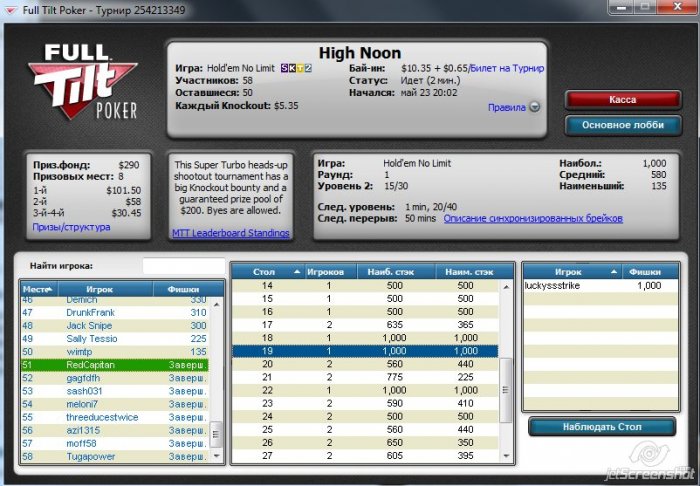
Task: Click the T game type icon
Action: coord(300,68)
